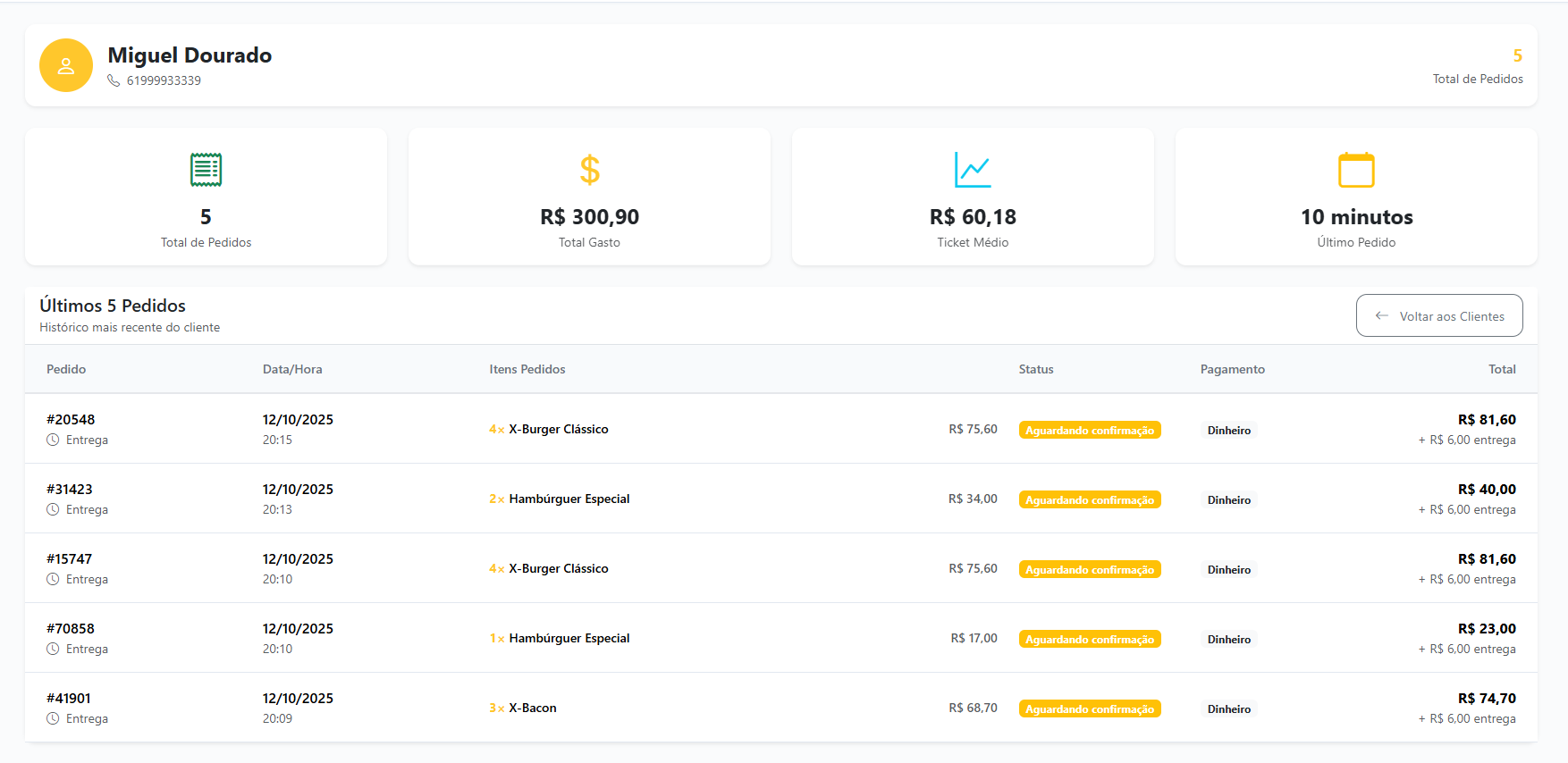
Task: Click the clock icon under order #31423
Action: (53, 509)
